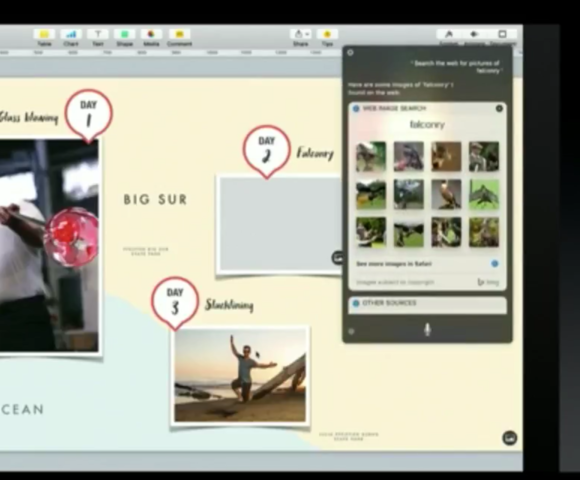Click the 'falconry' title in search card
This screenshot has width=580, height=480.
point(427,125)
